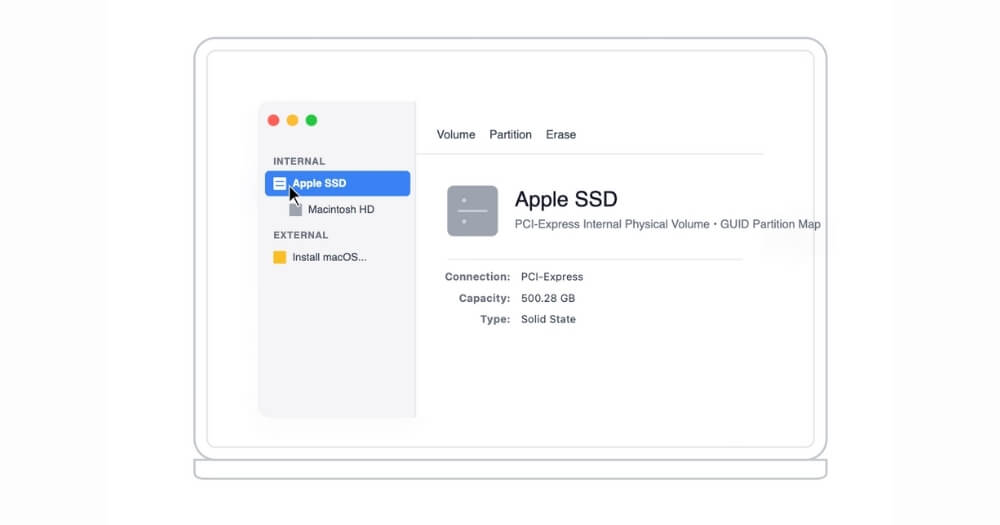
Task: Click the large gray drive icon in details
Action: (x=472, y=211)
